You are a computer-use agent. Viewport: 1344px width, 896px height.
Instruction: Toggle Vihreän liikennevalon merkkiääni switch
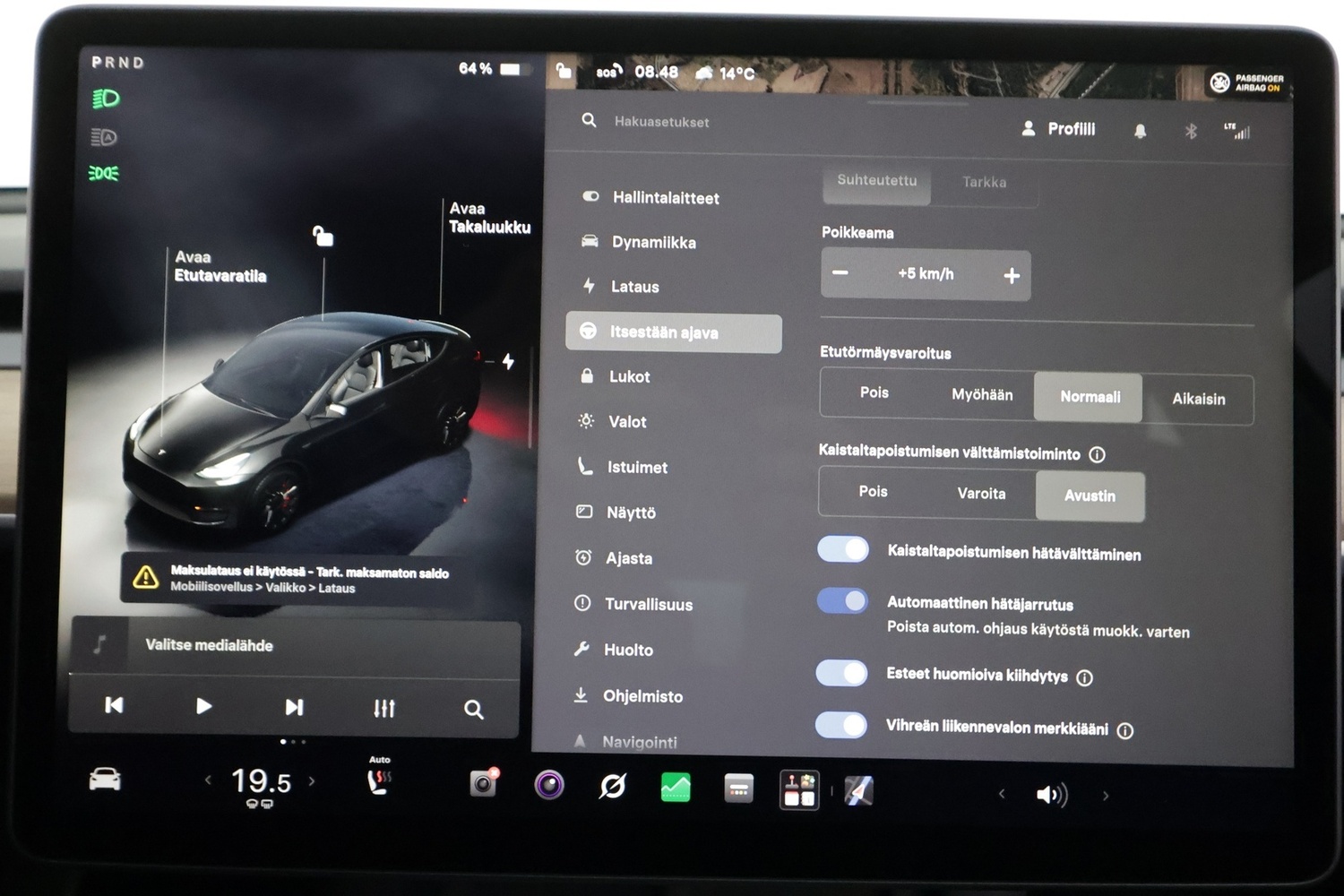(x=841, y=724)
